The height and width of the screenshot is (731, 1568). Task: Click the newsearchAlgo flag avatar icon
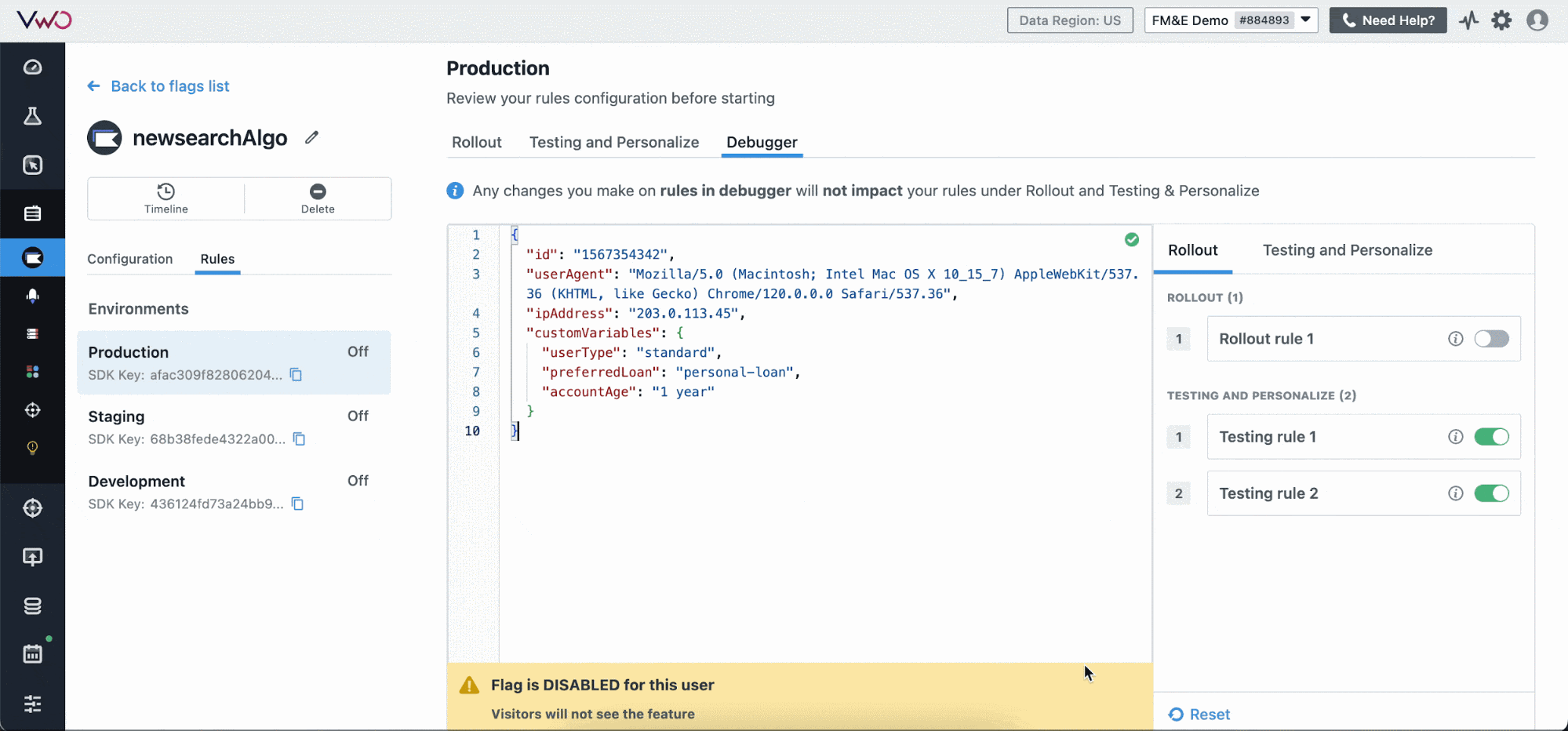[x=104, y=138]
